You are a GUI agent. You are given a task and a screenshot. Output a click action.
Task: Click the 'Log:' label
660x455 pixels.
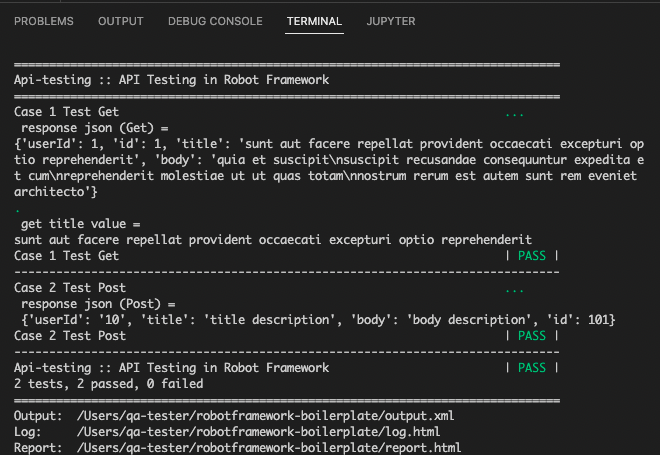27,432
